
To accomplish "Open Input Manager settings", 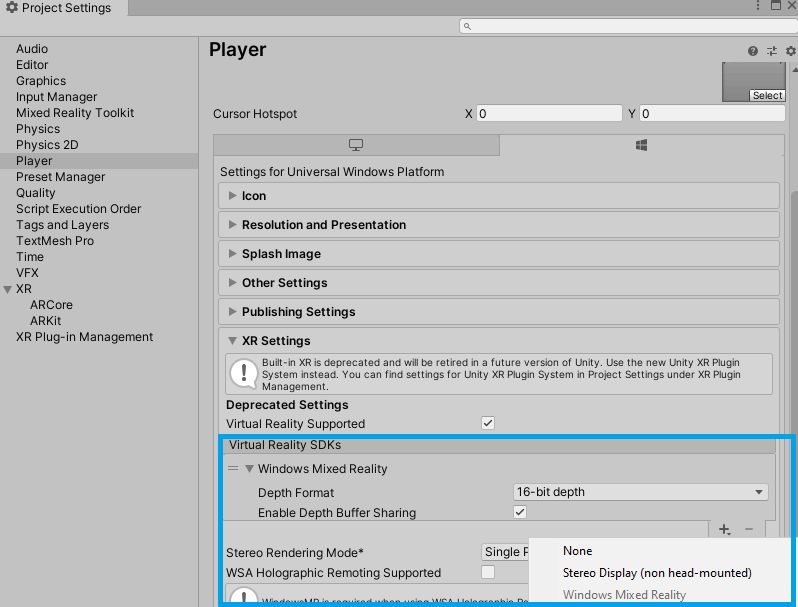I will coord(56,97).
